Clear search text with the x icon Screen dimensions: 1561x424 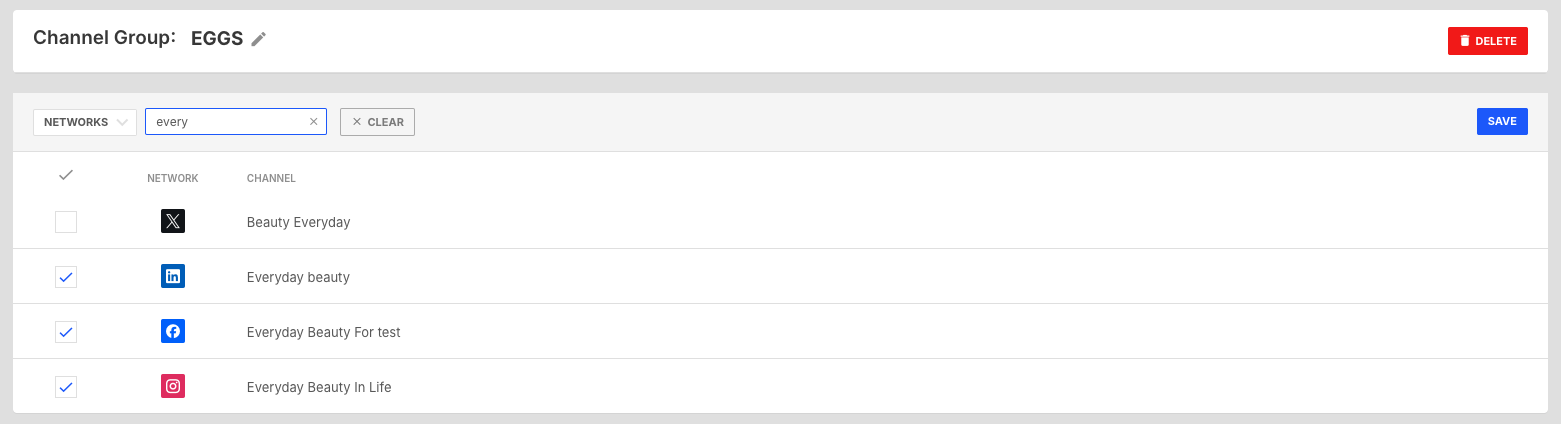pyautogui.click(x=313, y=122)
